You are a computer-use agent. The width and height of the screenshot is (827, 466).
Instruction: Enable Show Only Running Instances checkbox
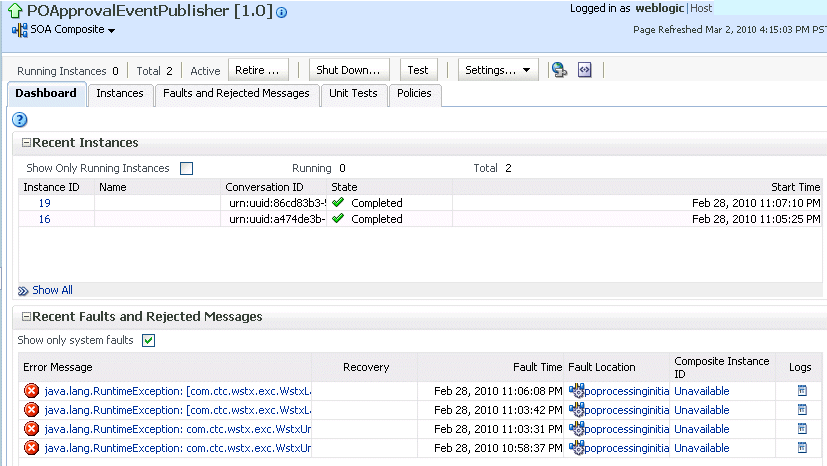click(x=187, y=168)
